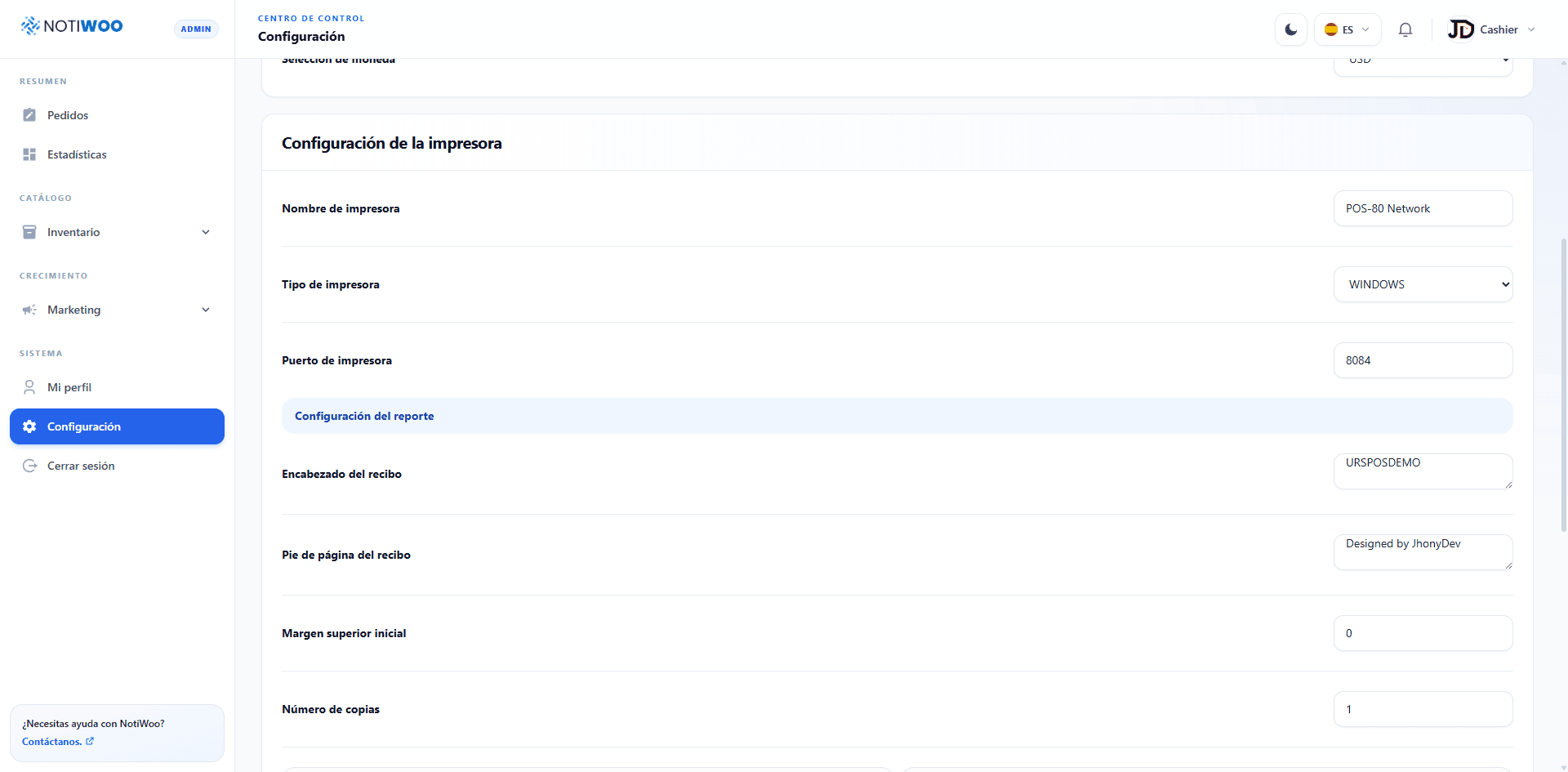Focus the Margen superior inicial field
Screen dimensions: 1568x772
click(1423, 633)
